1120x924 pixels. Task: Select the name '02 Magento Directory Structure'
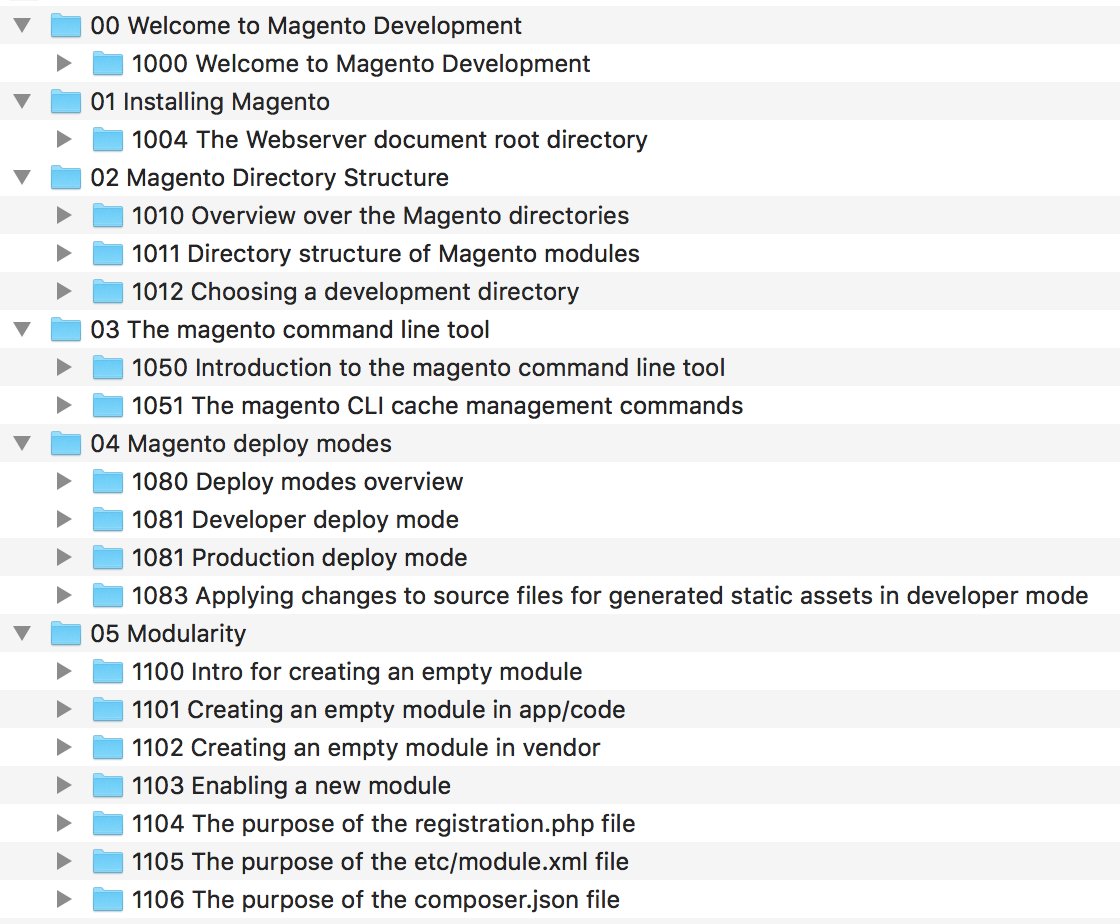click(269, 178)
